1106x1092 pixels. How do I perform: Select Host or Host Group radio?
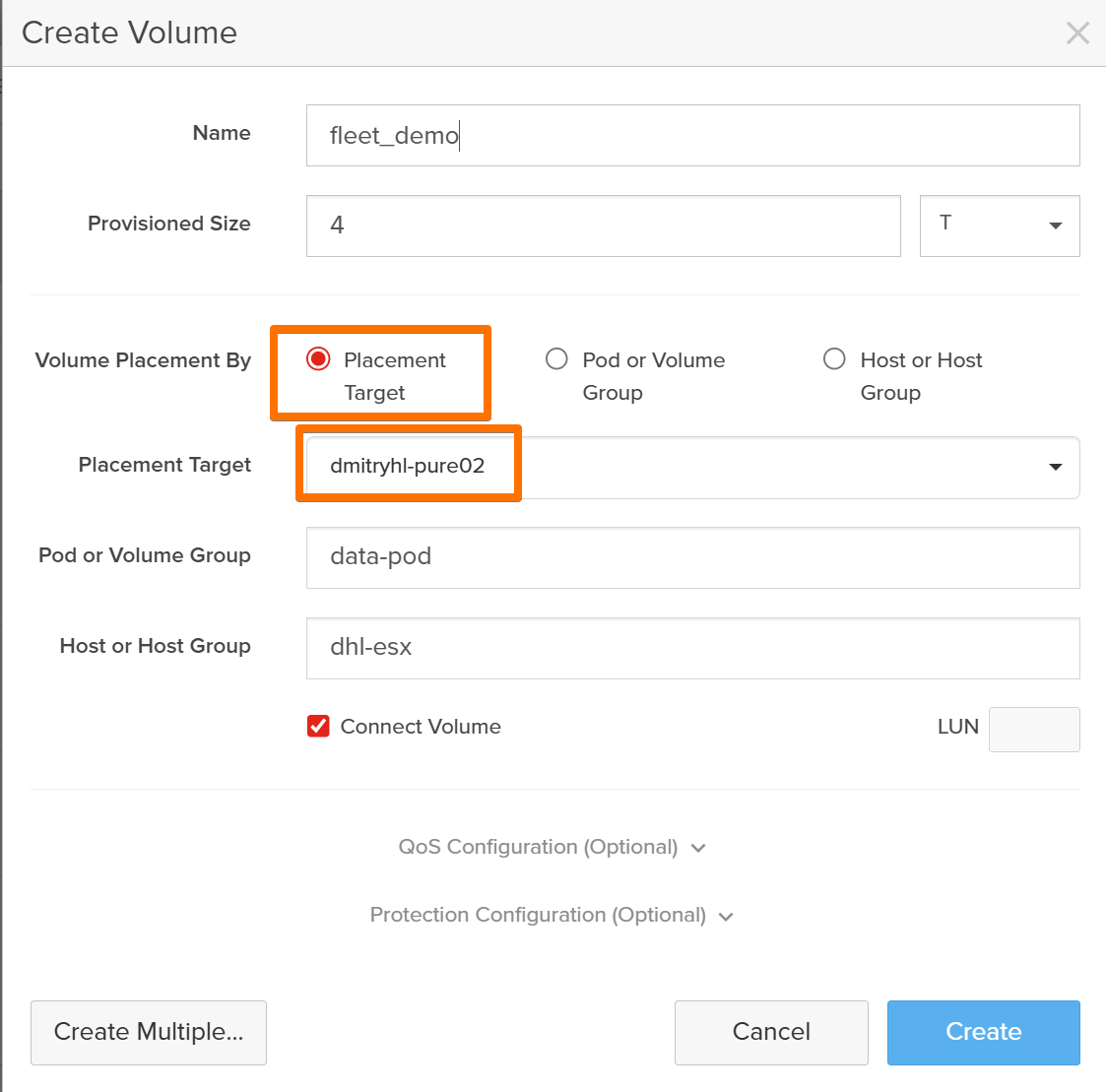pyautogui.click(x=834, y=359)
